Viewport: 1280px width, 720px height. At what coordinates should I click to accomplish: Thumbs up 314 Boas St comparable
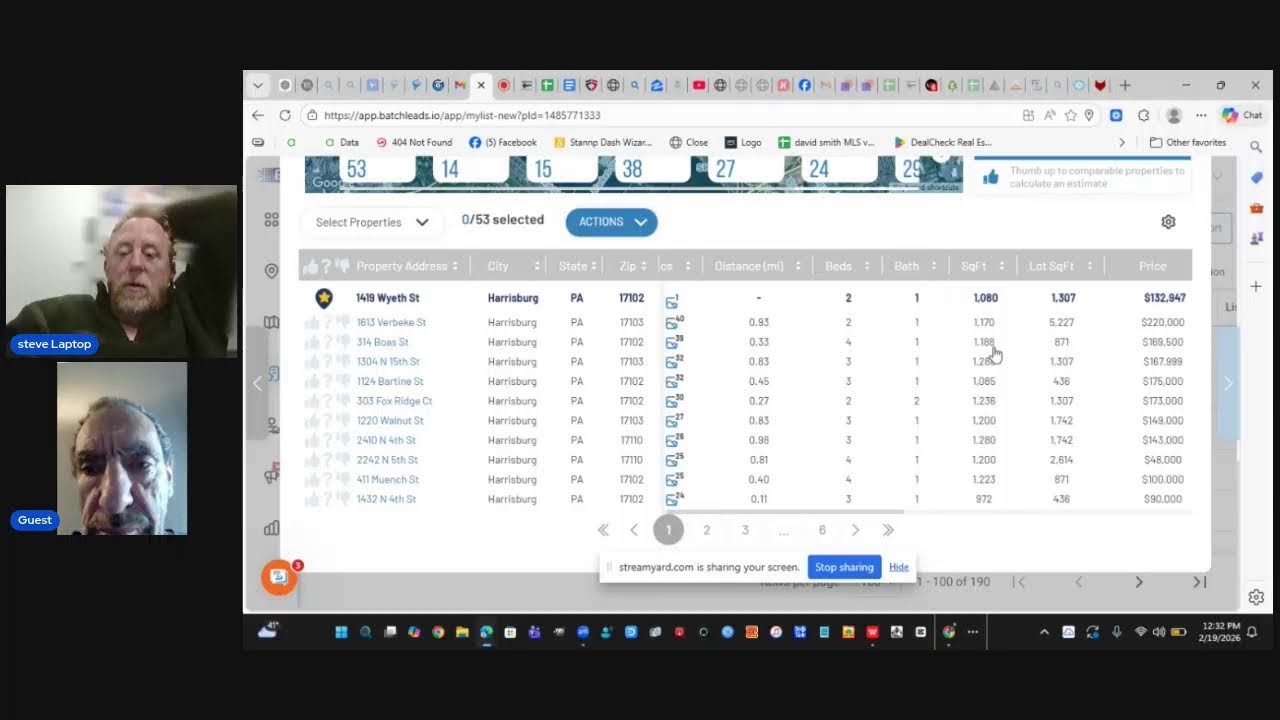311,342
